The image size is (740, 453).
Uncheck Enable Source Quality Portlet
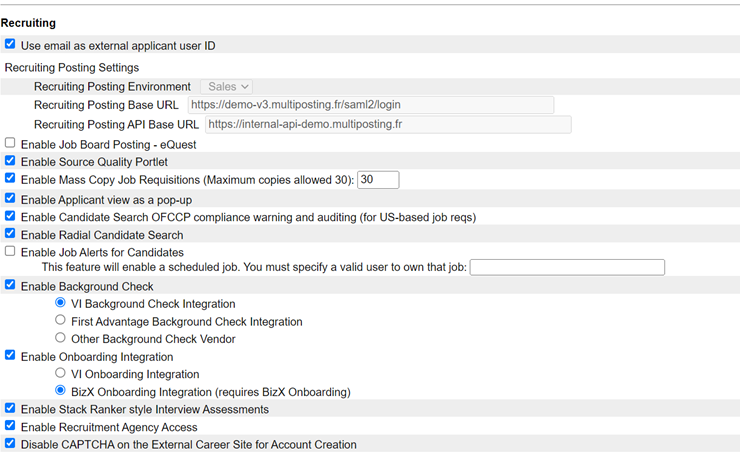pyautogui.click(x=10, y=161)
